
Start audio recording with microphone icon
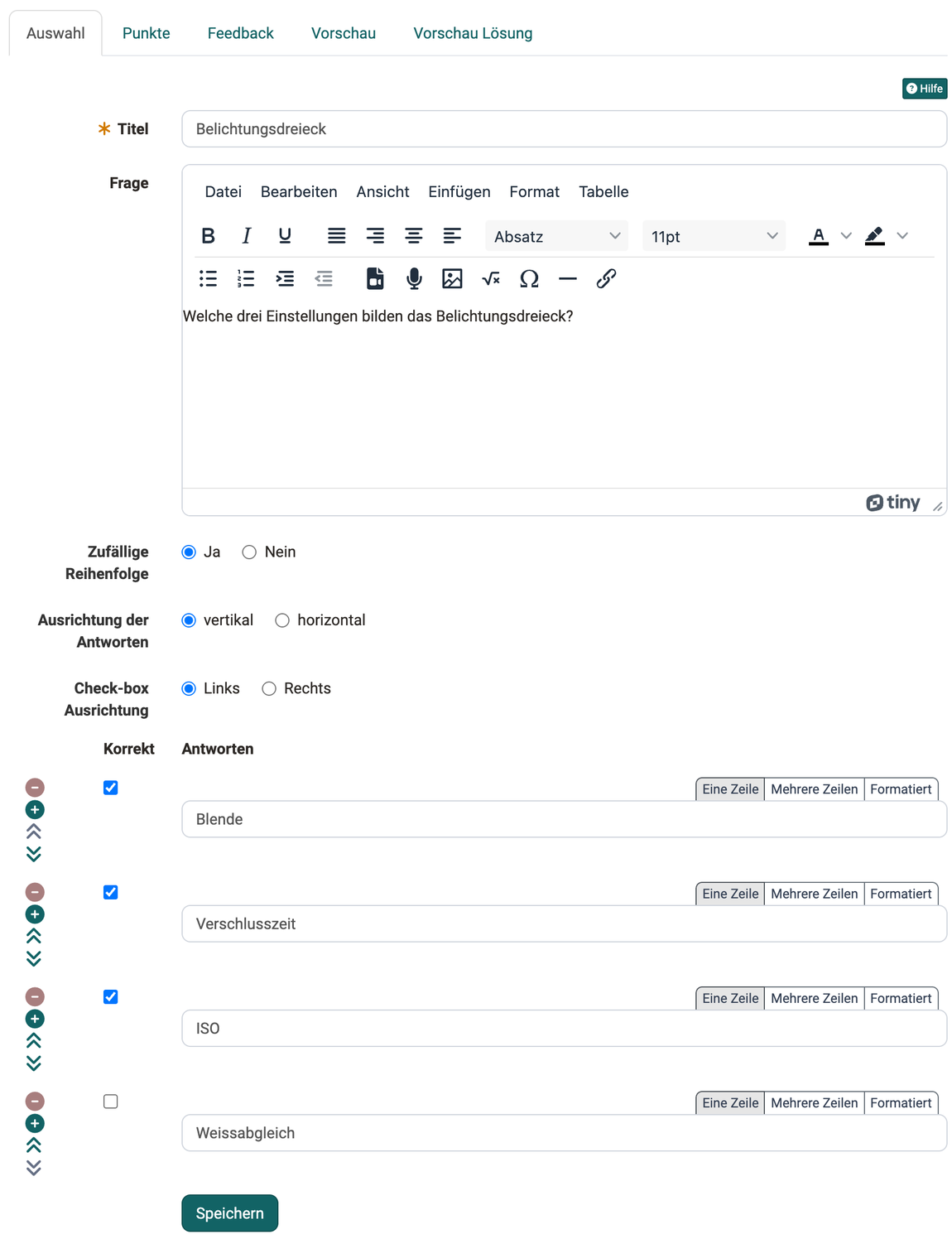pyautogui.click(x=414, y=279)
